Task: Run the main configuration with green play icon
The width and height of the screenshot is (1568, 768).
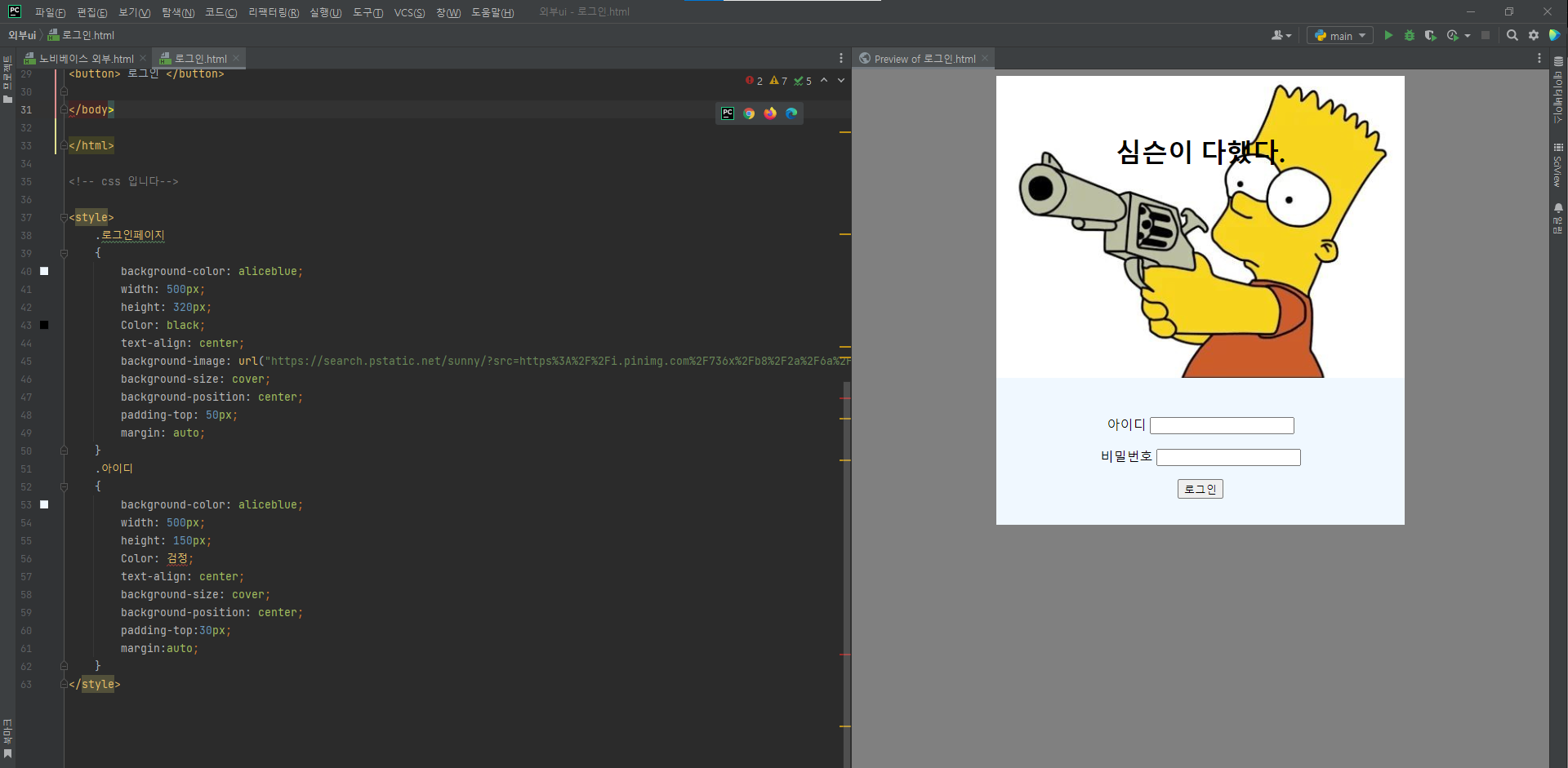Action: 1388,35
